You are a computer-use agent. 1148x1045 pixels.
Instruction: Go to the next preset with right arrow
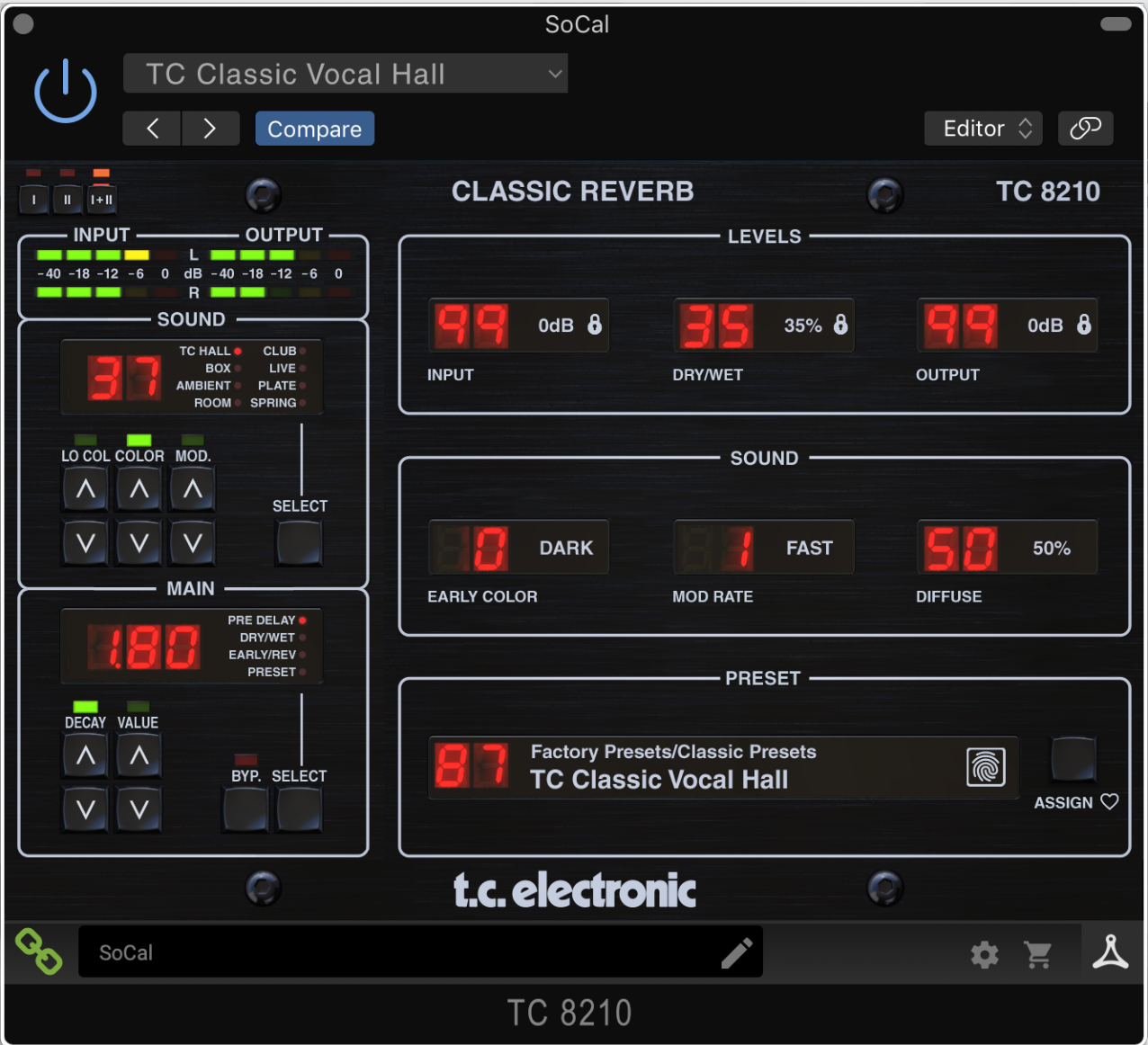coord(211,129)
